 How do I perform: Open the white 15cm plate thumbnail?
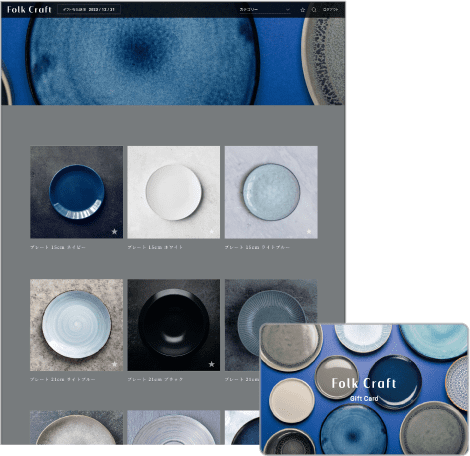(174, 192)
